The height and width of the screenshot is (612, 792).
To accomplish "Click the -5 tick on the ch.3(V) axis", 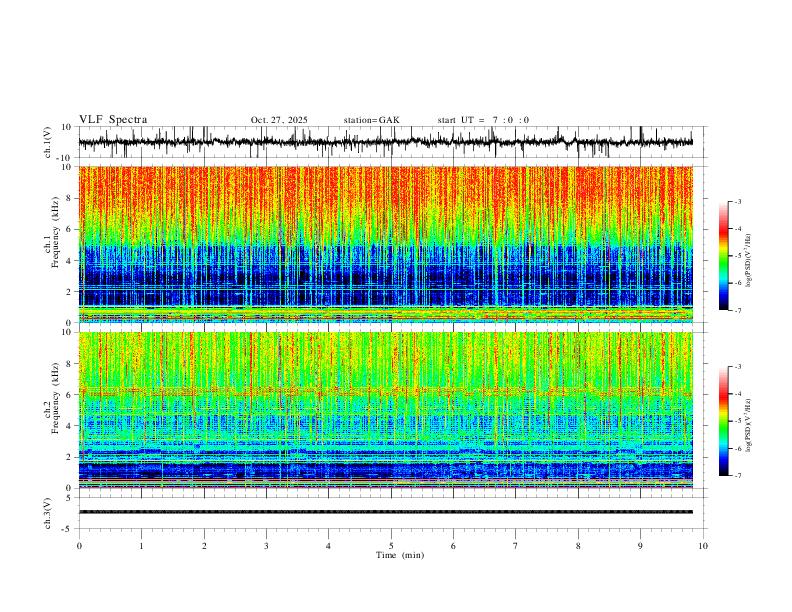I will (68, 529).
